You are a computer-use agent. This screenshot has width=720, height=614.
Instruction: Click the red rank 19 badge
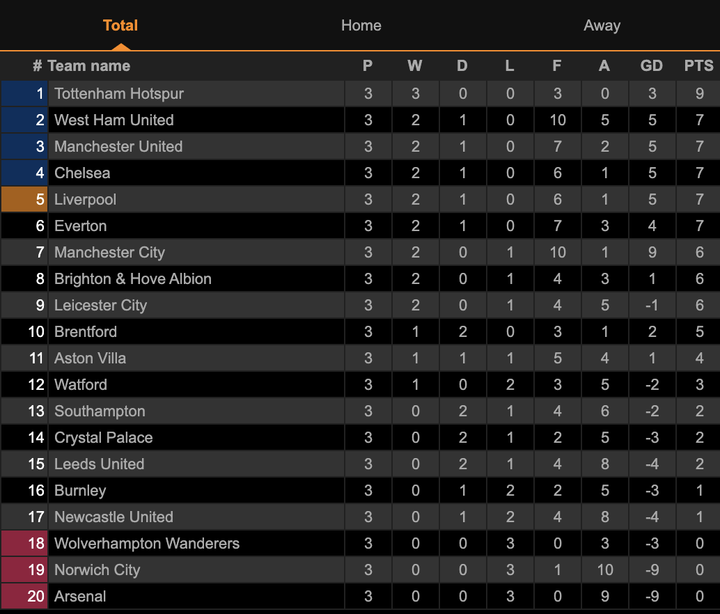25,570
